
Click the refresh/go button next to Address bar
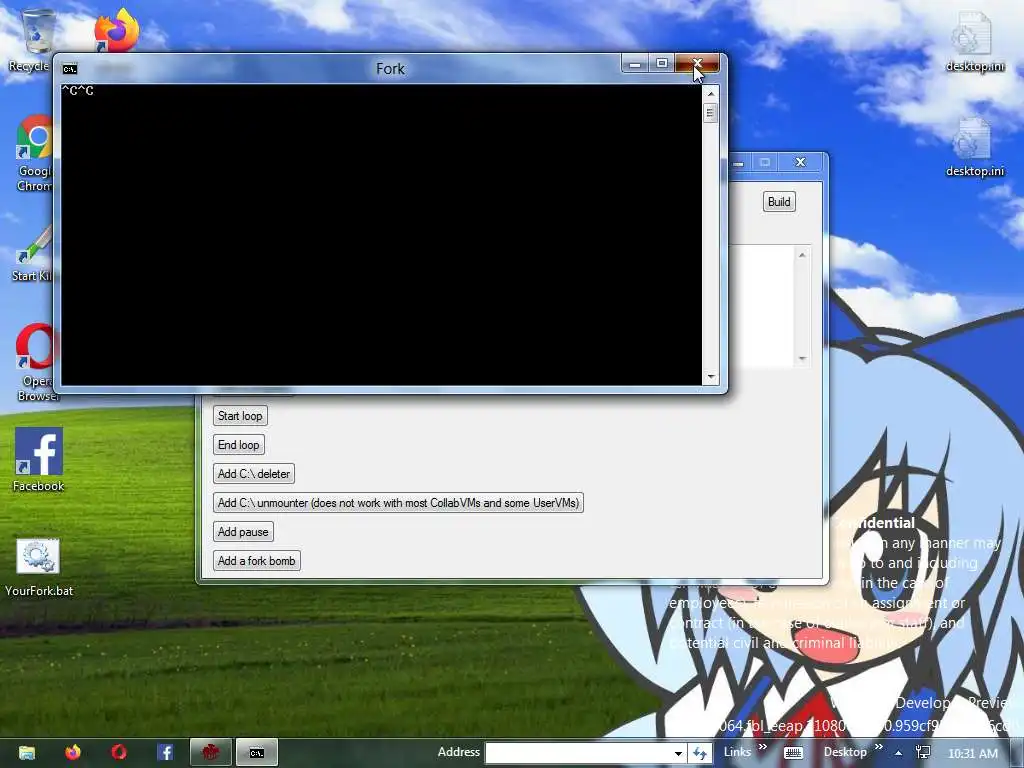click(699, 753)
